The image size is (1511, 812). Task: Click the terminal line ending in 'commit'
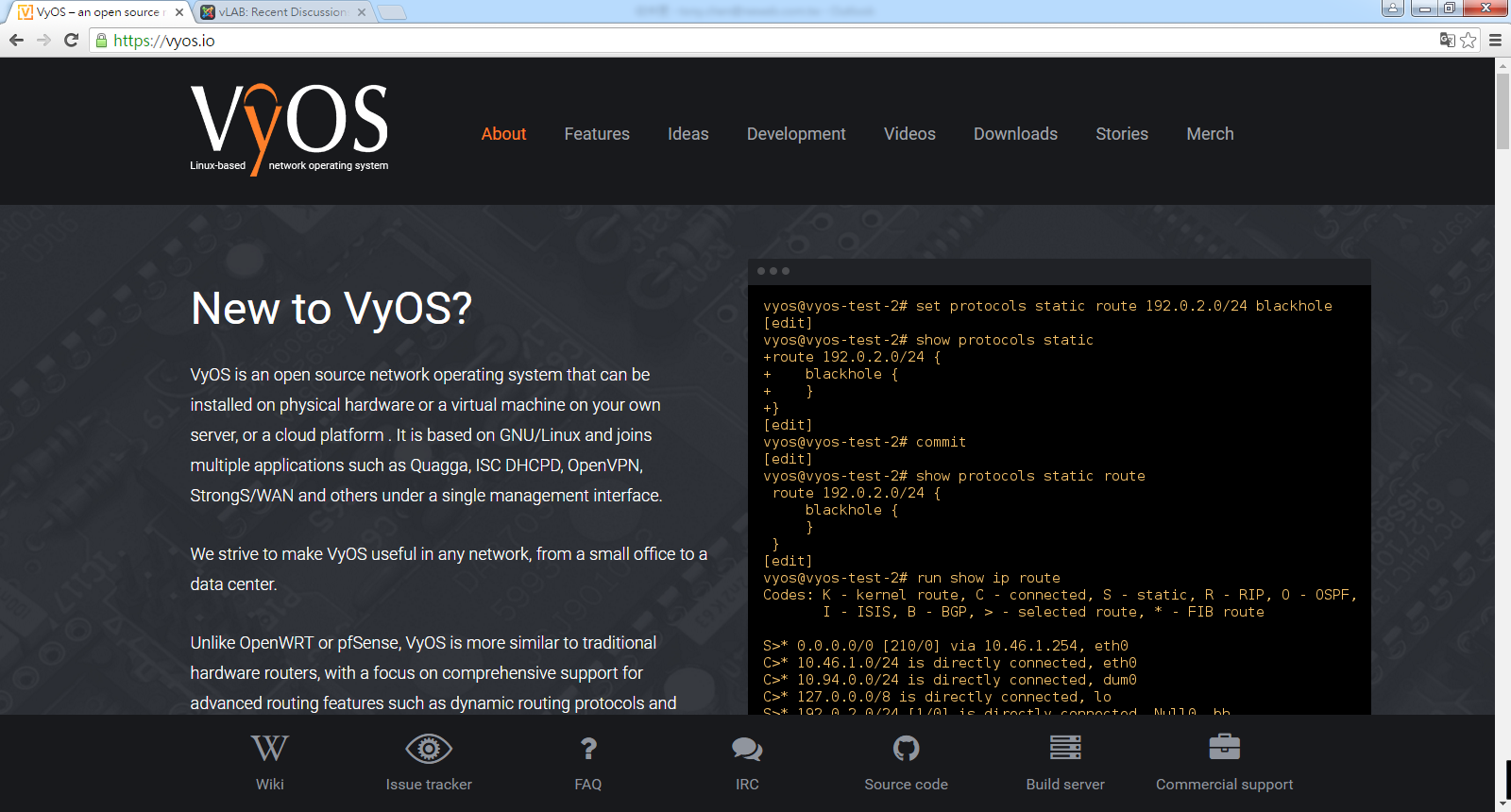coord(865,442)
